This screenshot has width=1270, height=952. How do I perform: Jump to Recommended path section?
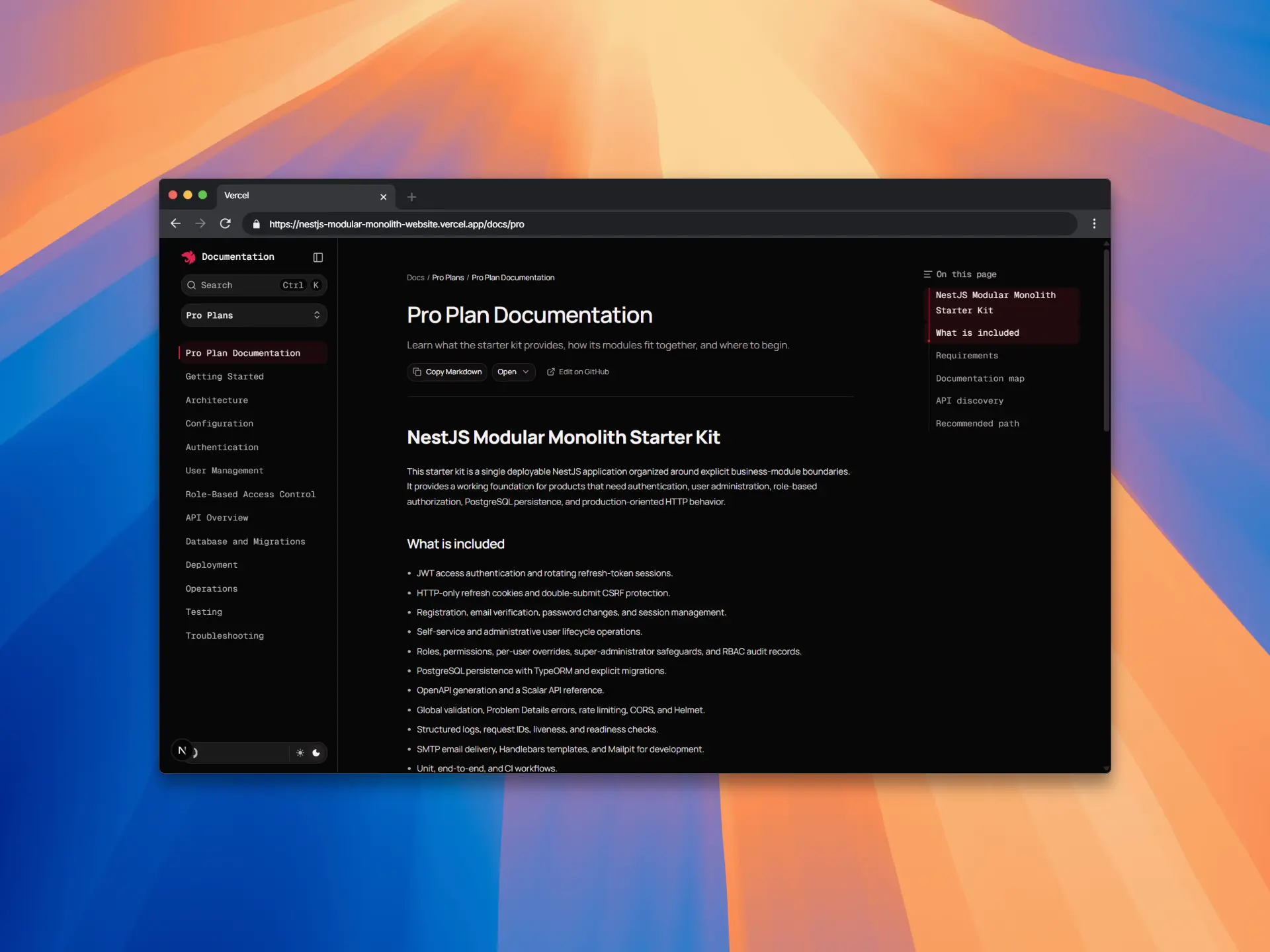pyautogui.click(x=977, y=424)
